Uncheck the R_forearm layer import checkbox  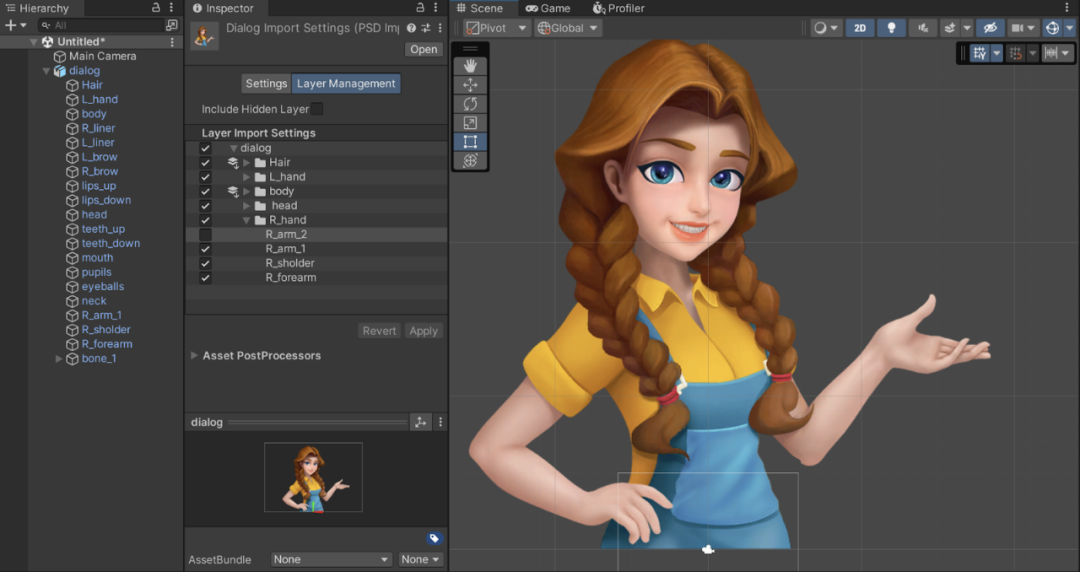pos(205,278)
